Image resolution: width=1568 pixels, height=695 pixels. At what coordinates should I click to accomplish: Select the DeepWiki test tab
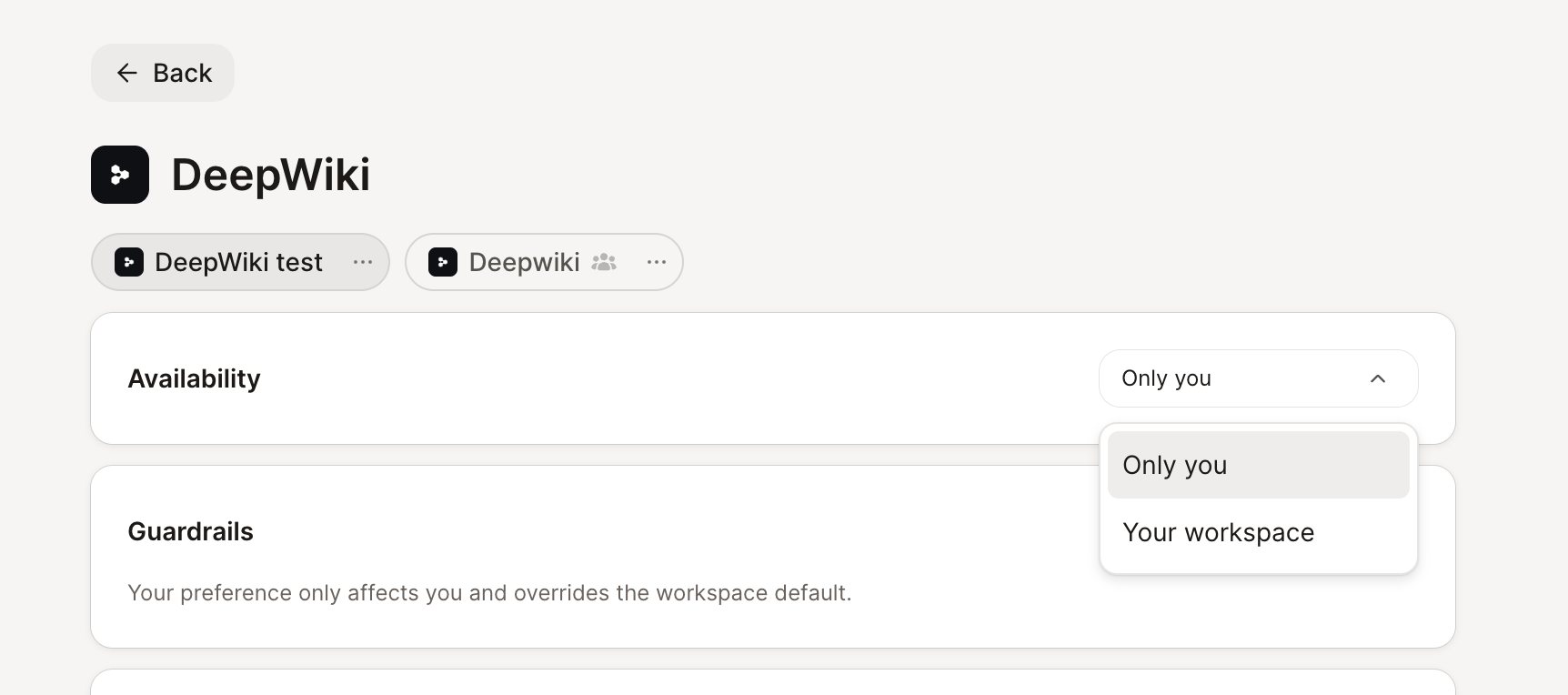click(240, 262)
